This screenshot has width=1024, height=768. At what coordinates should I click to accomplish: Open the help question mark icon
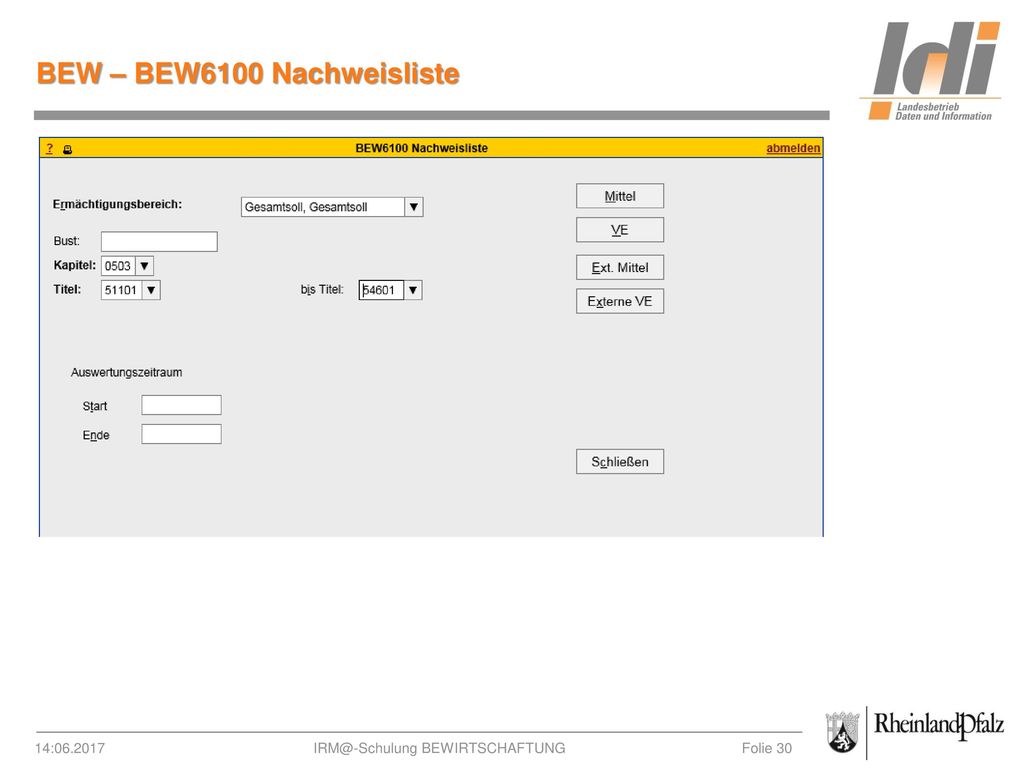[x=50, y=148]
